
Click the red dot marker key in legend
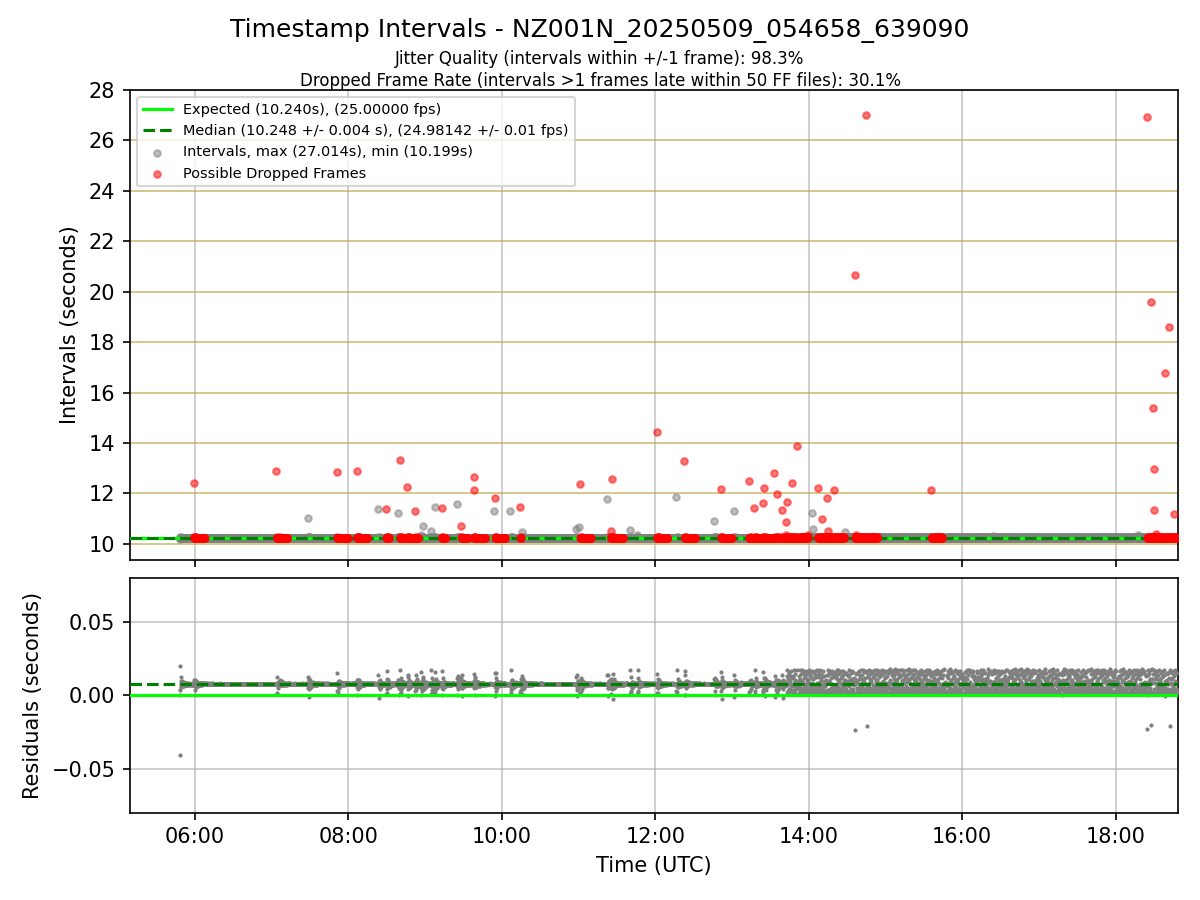click(159, 173)
